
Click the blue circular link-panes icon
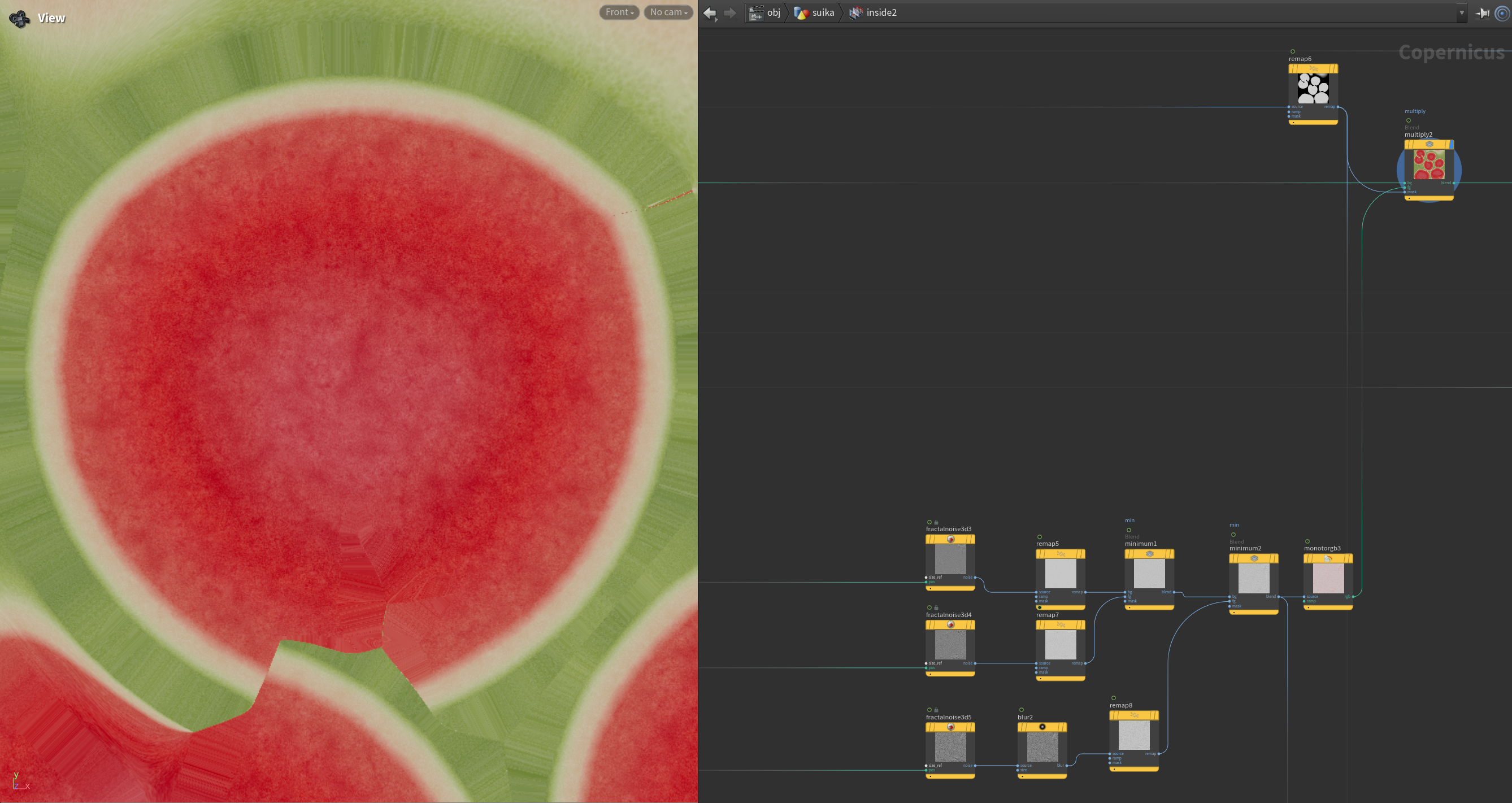(x=1501, y=13)
